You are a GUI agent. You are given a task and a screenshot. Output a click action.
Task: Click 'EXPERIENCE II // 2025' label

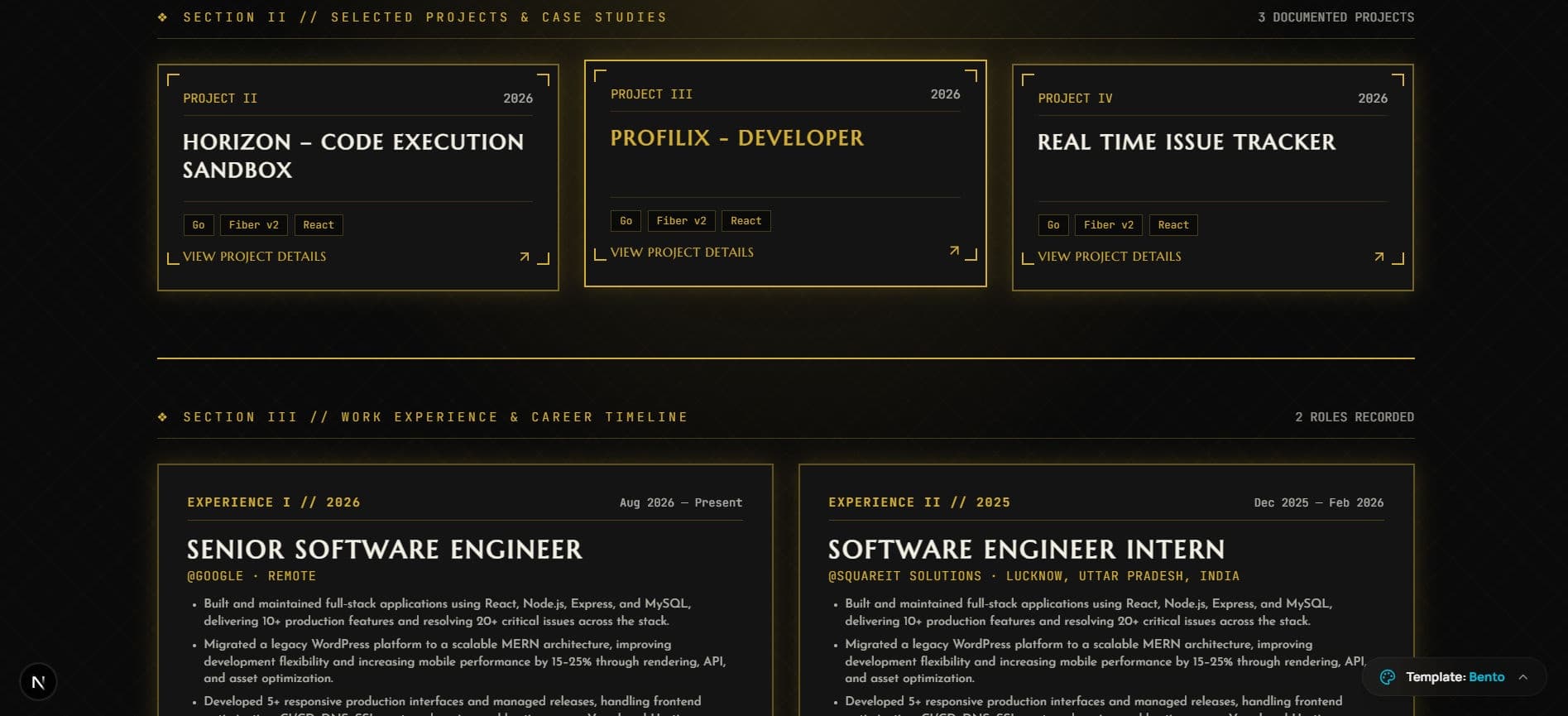tap(919, 502)
